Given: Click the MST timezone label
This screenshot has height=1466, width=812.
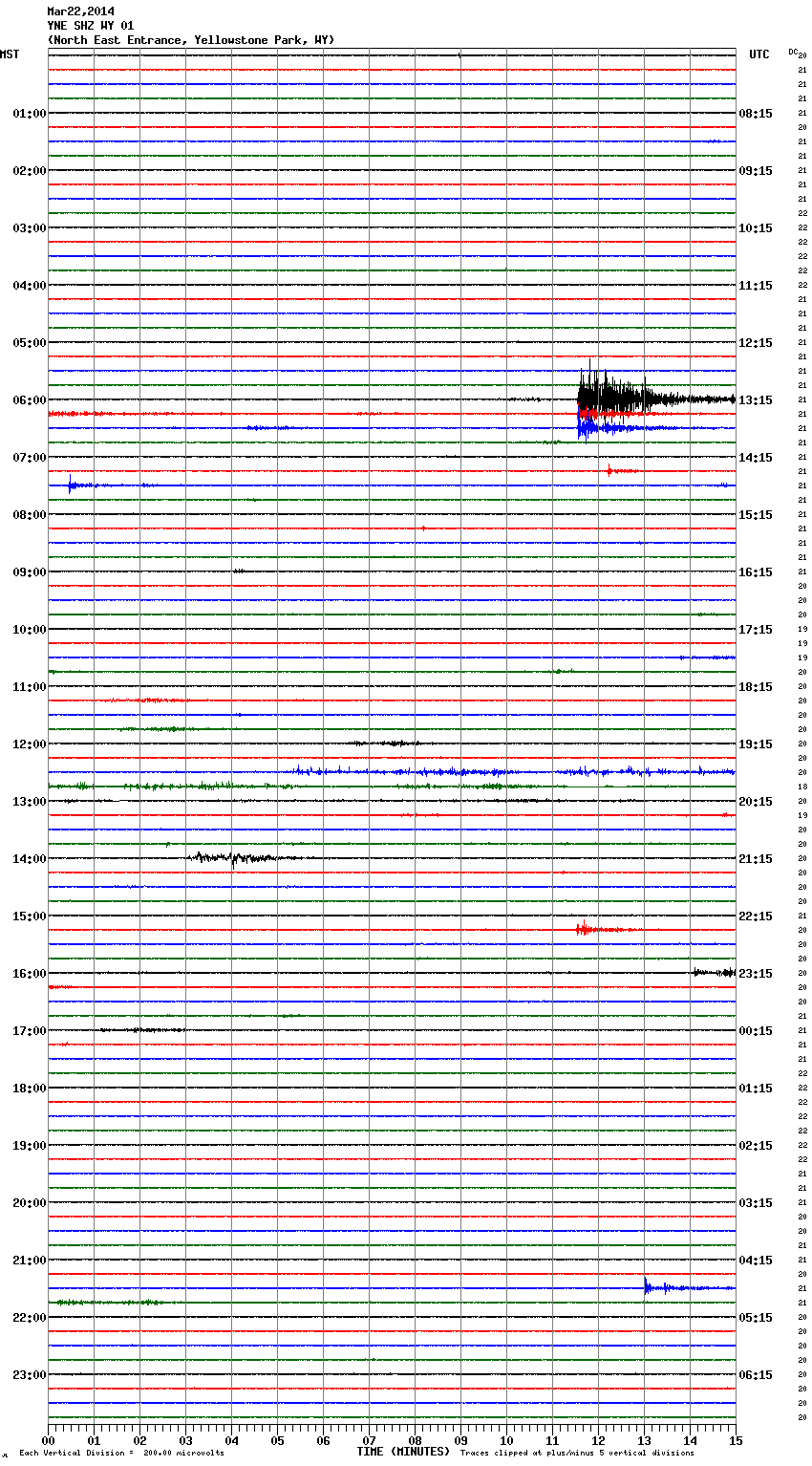Looking at the screenshot, I should point(10,54).
